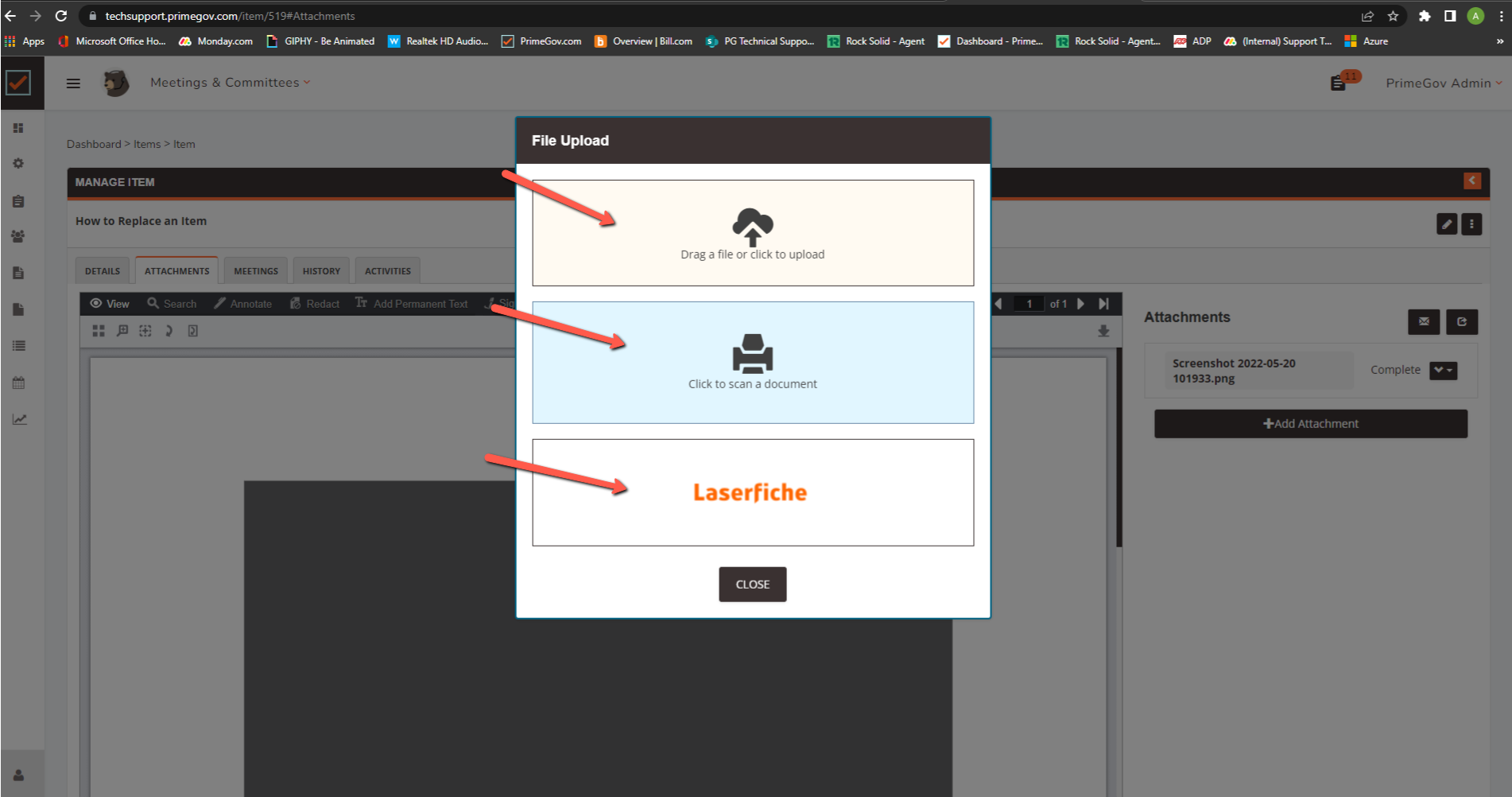Click the Redact tool
The width and height of the screenshot is (1512, 797).
315,304
